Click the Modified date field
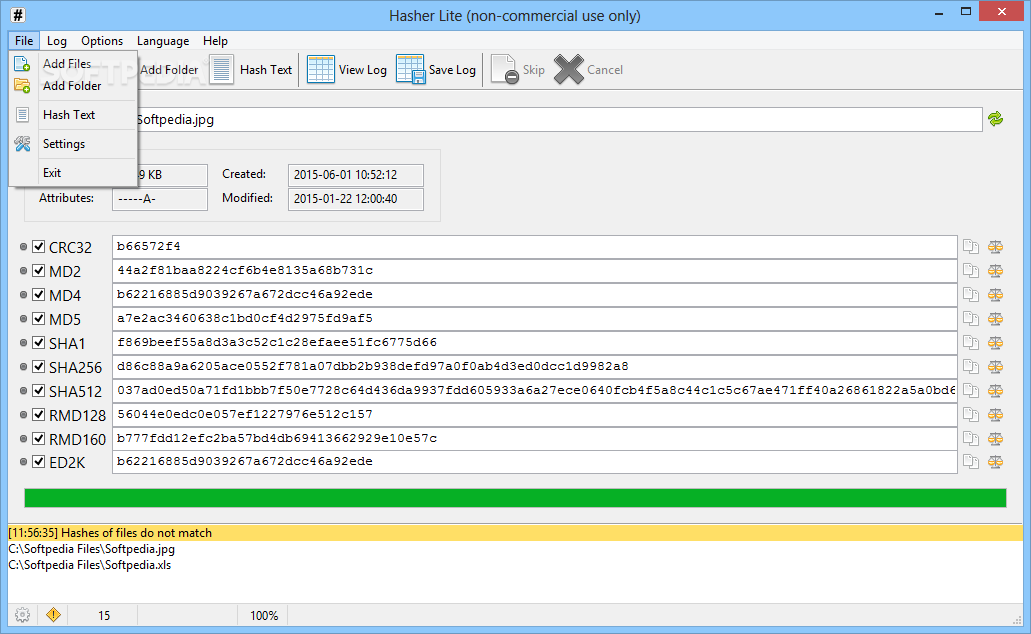The image size is (1031, 634). click(356, 199)
